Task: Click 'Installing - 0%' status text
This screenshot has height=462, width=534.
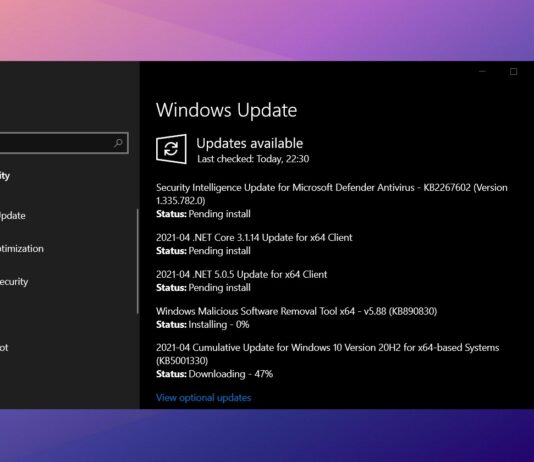Action: [219, 324]
